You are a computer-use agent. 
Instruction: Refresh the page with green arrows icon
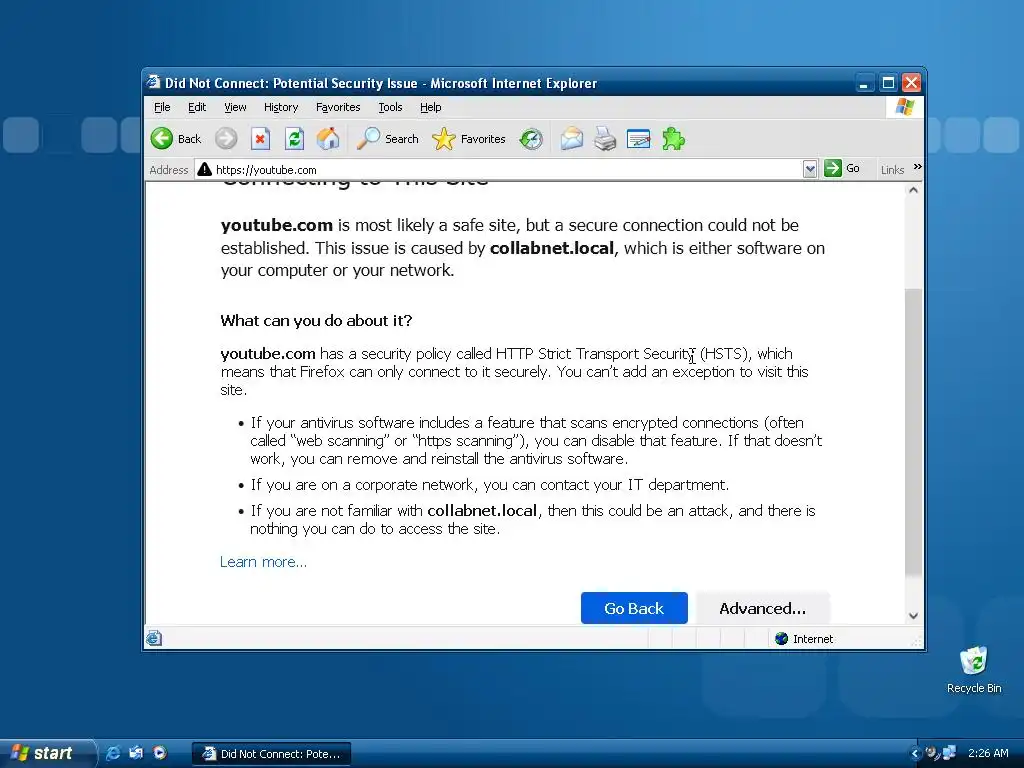(x=295, y=138)
